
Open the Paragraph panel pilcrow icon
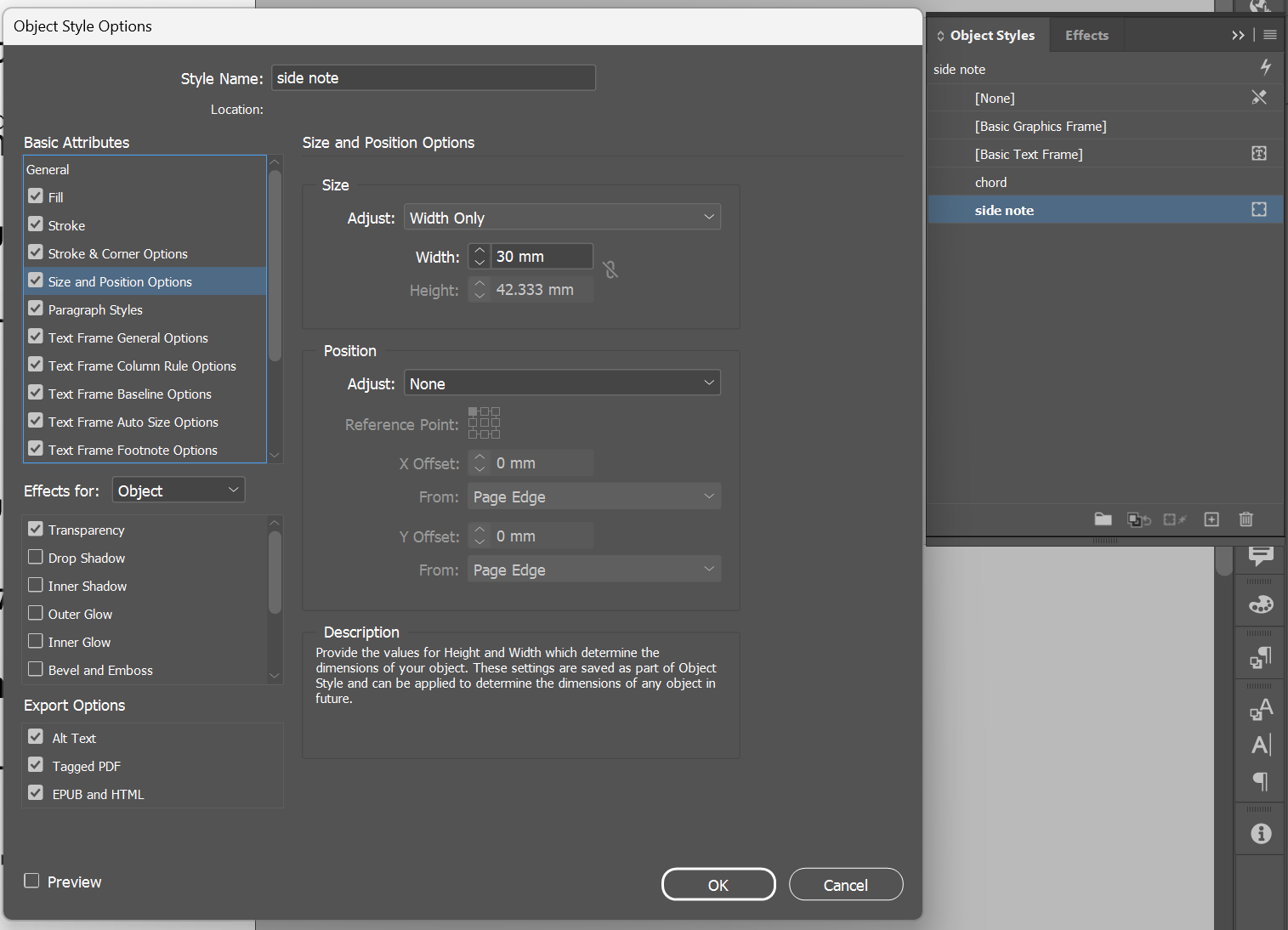(x=1261, y=781)
